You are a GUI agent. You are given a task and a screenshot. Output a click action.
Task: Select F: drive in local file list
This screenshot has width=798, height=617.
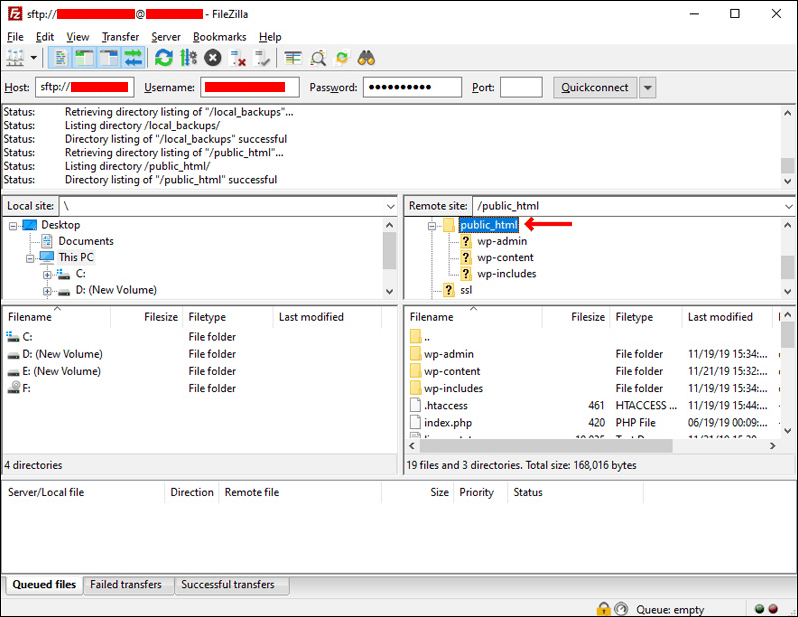[26, 388]
